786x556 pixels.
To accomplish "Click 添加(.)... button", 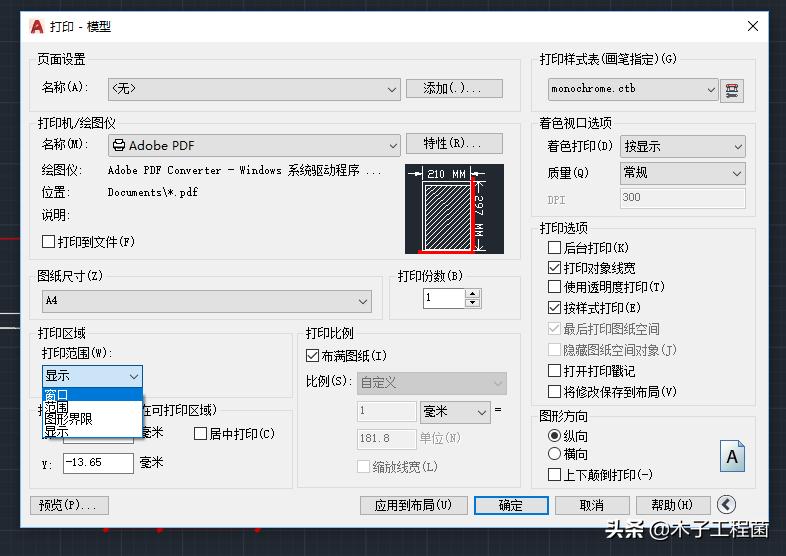I will pyautogui.click(x=454, y=88).
